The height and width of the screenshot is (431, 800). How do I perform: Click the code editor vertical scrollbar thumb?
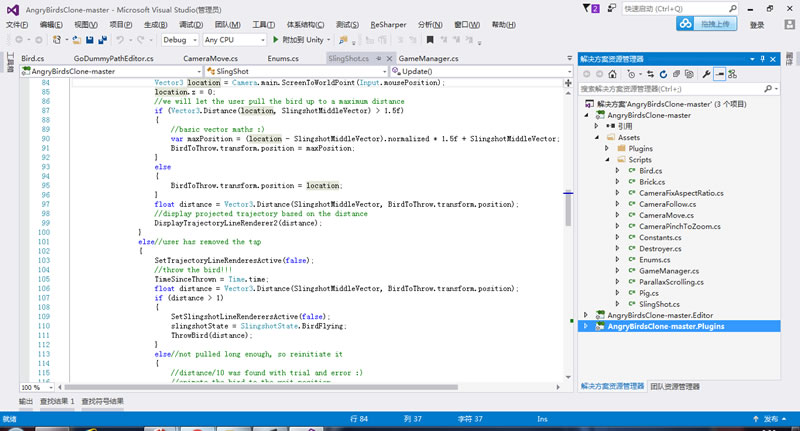(x=568, y=209)
